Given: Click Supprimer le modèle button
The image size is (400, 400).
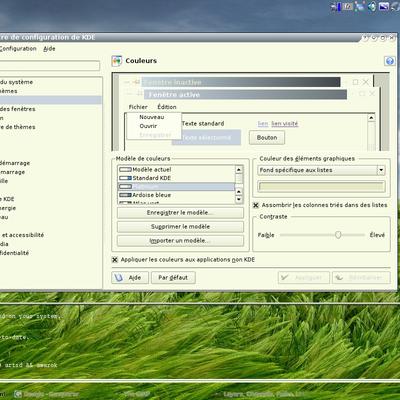Looking at the screenshot, I should click(180, 227).
